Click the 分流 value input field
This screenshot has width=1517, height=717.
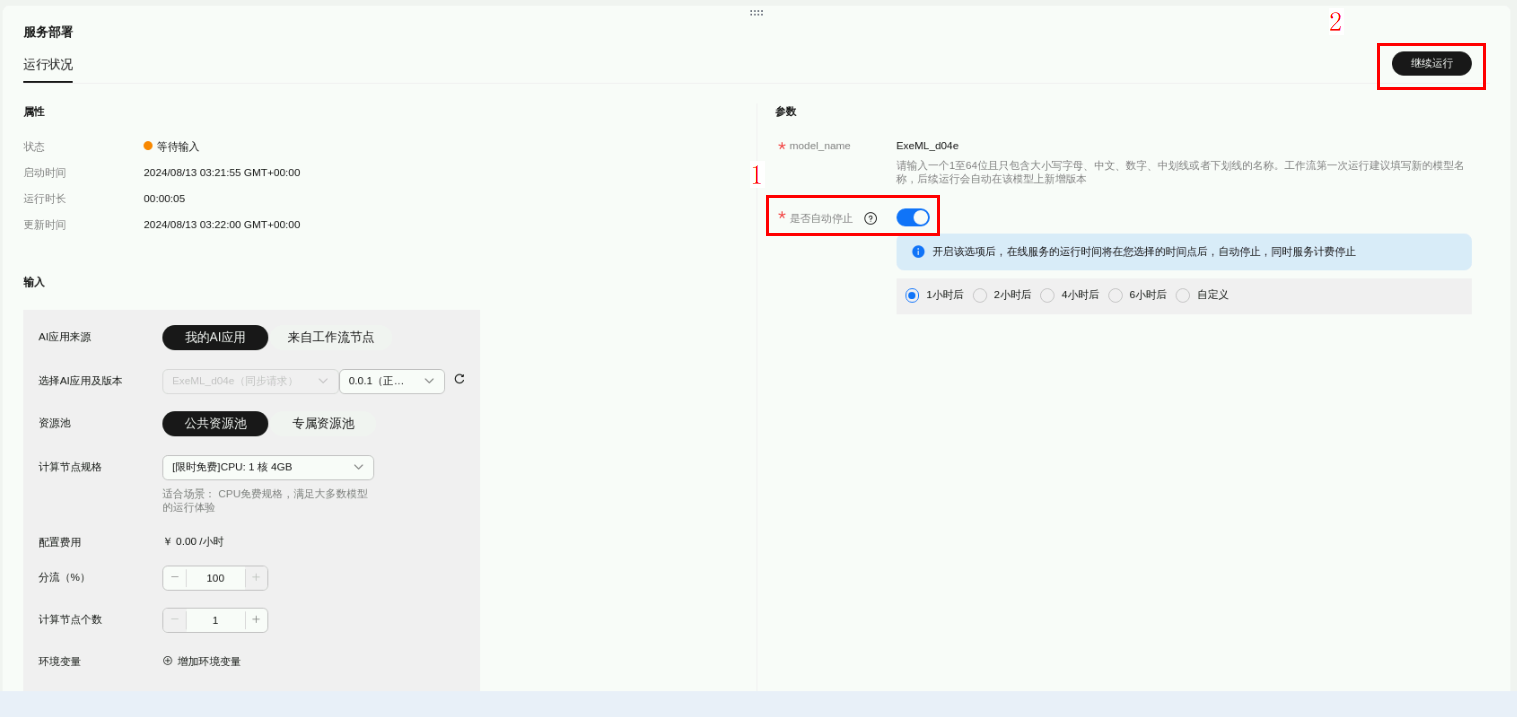click(x=215, y=578)
